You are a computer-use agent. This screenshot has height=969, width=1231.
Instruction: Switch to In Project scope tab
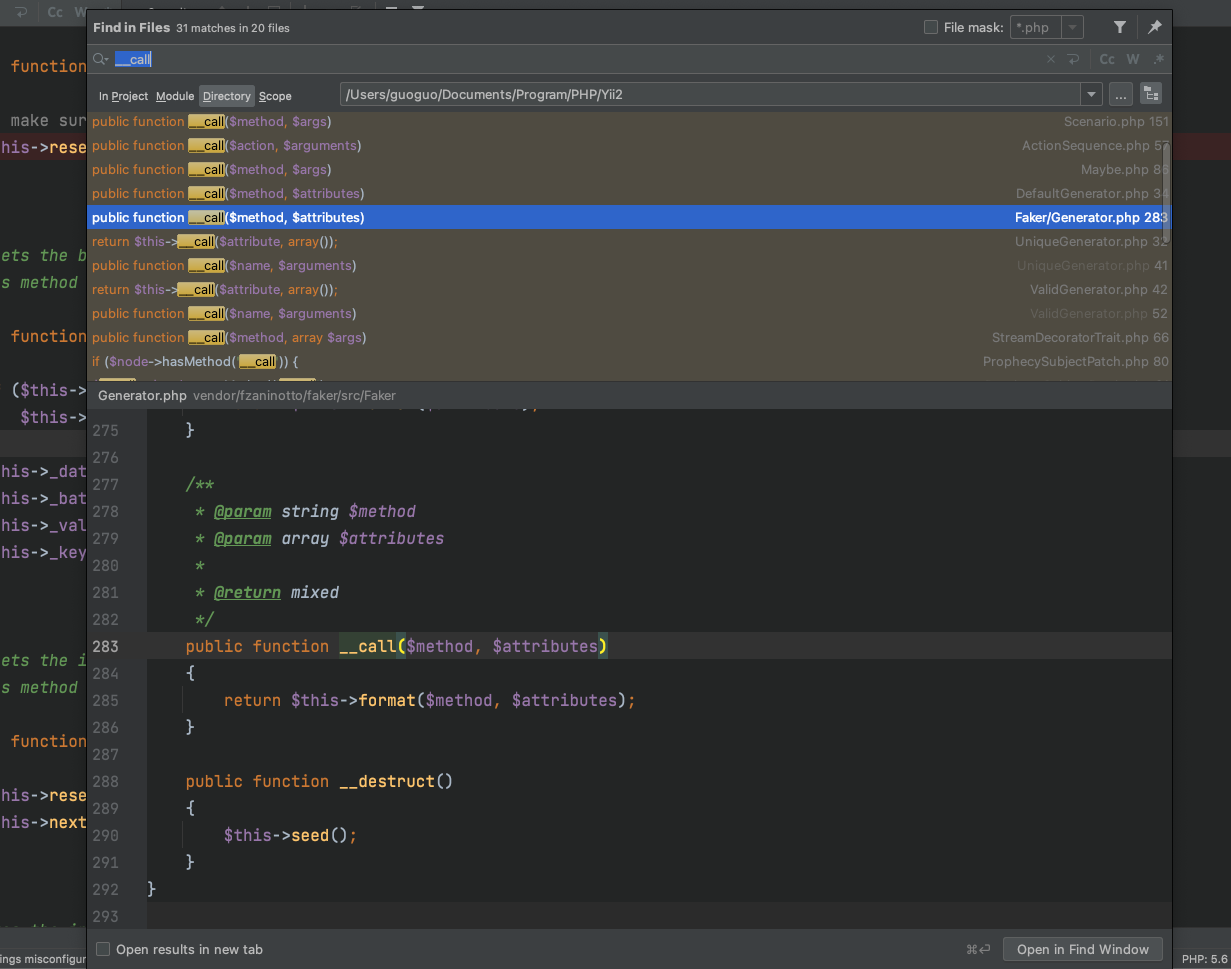123,96
